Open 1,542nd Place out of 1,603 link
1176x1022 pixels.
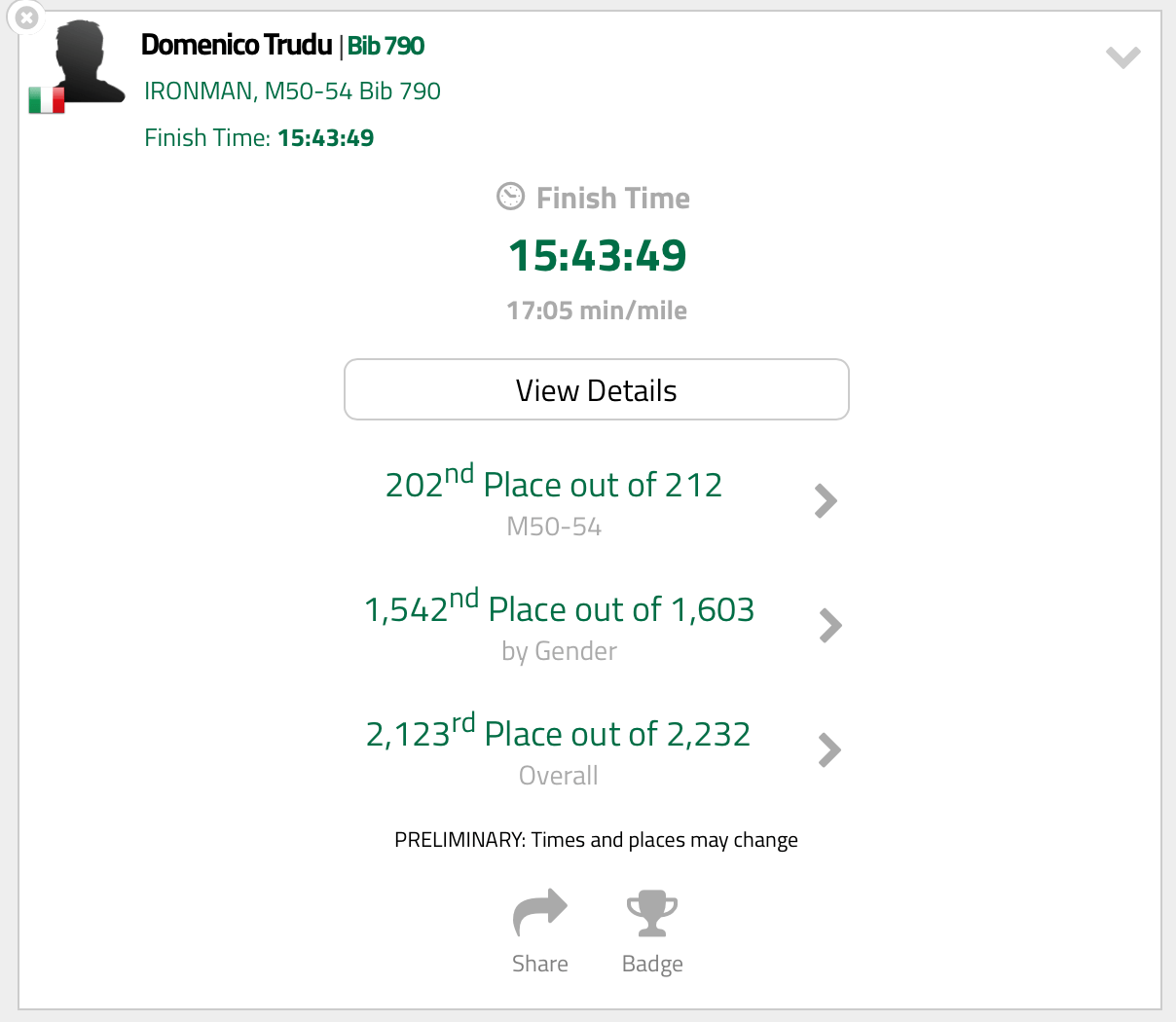559,609
